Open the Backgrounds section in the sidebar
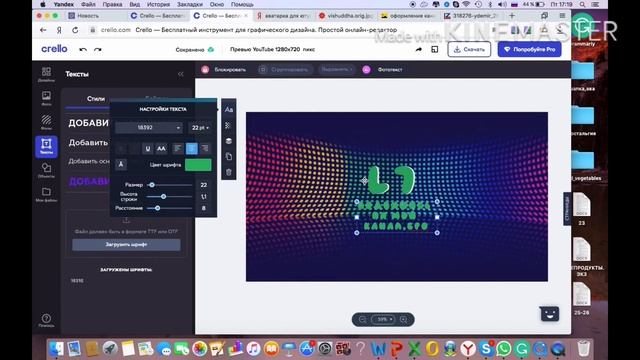Viewport: 640px width, 360px height. 46,122
